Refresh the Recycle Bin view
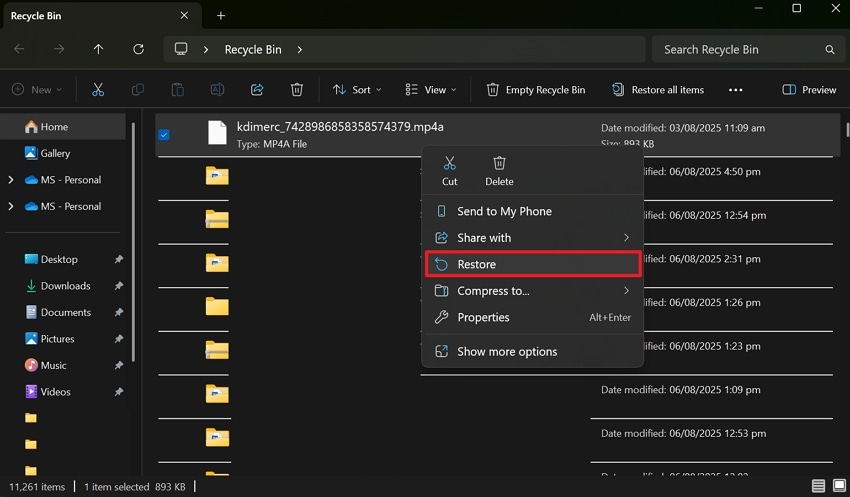The image size is (850, 497). coord(138,49)
